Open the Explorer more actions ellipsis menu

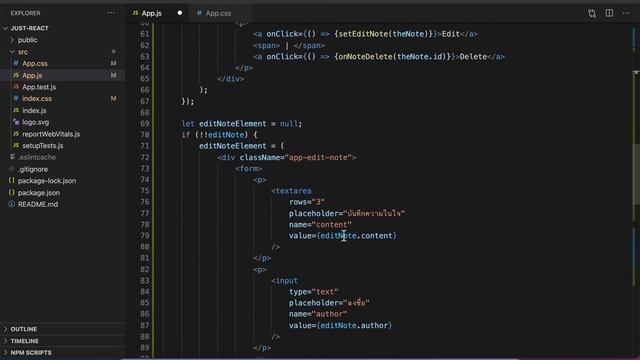click(x=111, y=13)
